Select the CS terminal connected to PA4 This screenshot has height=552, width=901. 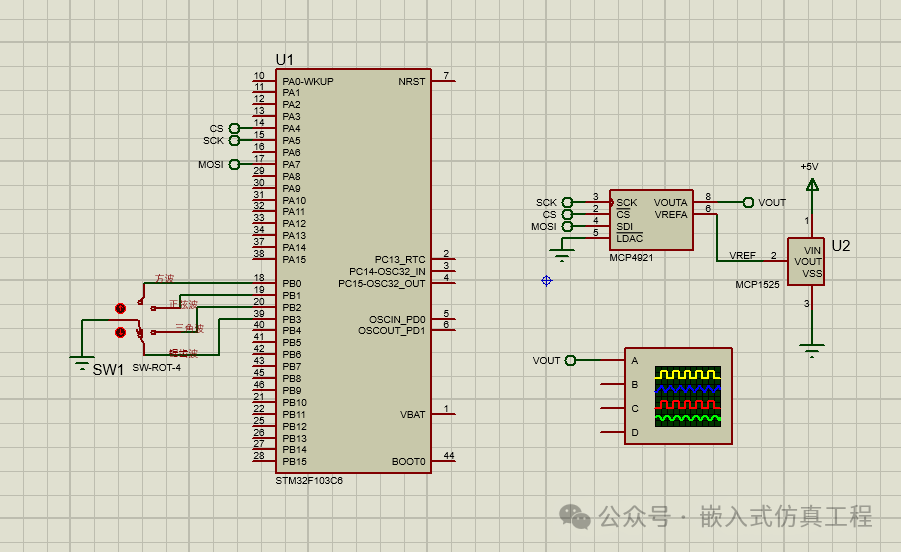(x=234, y=128)
